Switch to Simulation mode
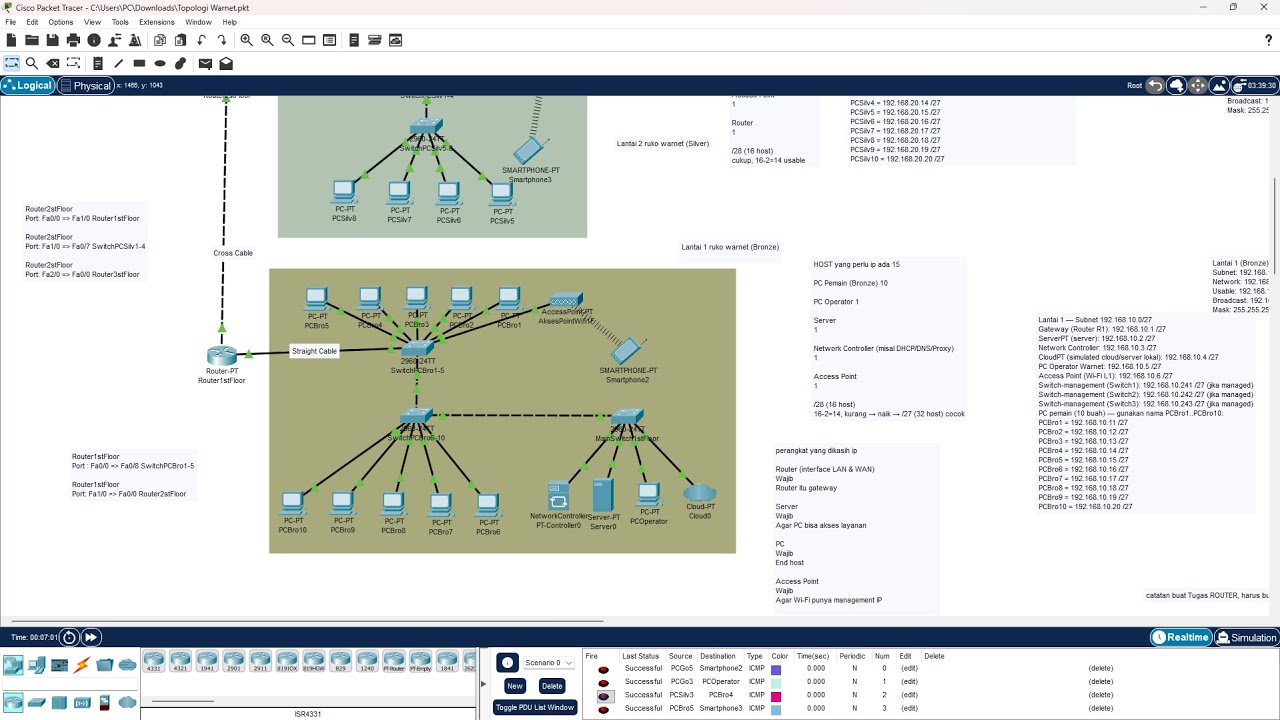The image size is (1280, 720). pyautogui.click(x=1246, y=638)
